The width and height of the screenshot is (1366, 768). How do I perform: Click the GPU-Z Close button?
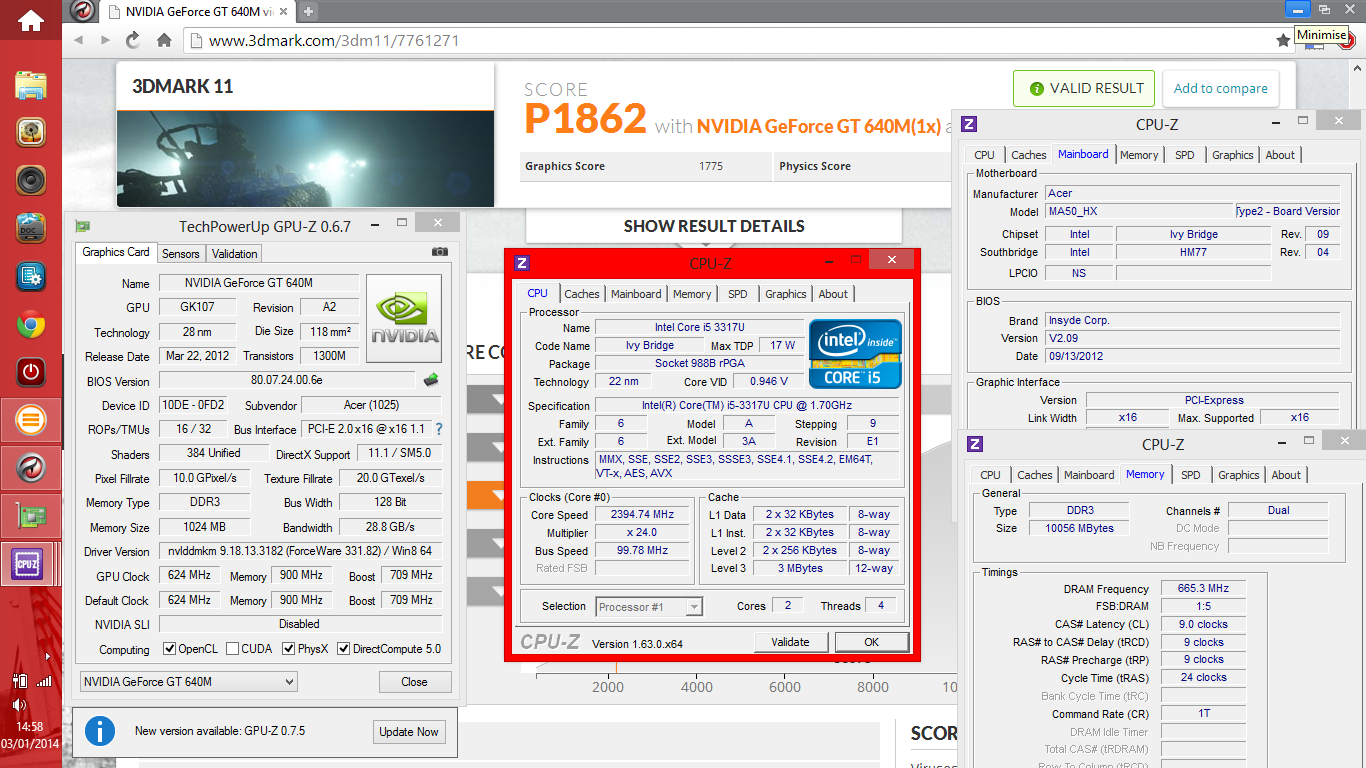(x=415, y=682)
